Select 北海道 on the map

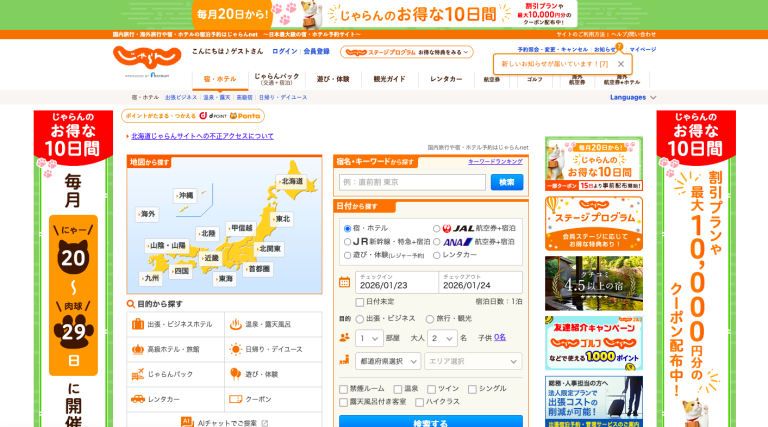pyautogui.click(x=292, y=181)
